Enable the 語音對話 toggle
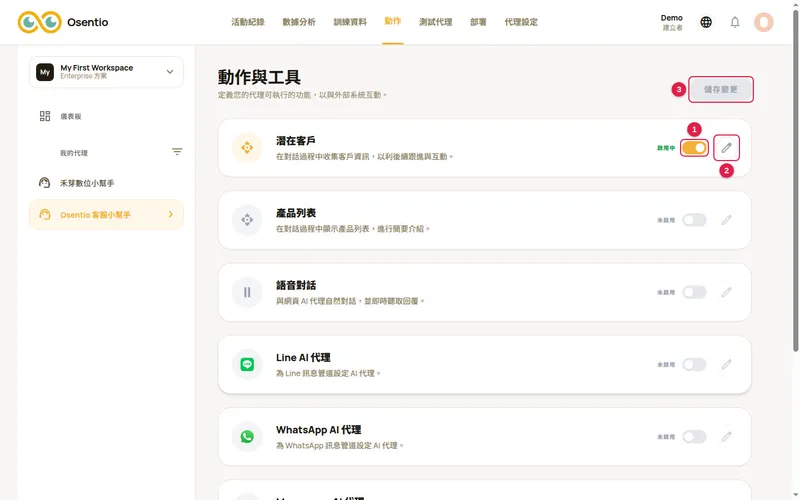This screenshot has height=500, width=800. pyautogui.click(x=694, y=292)
